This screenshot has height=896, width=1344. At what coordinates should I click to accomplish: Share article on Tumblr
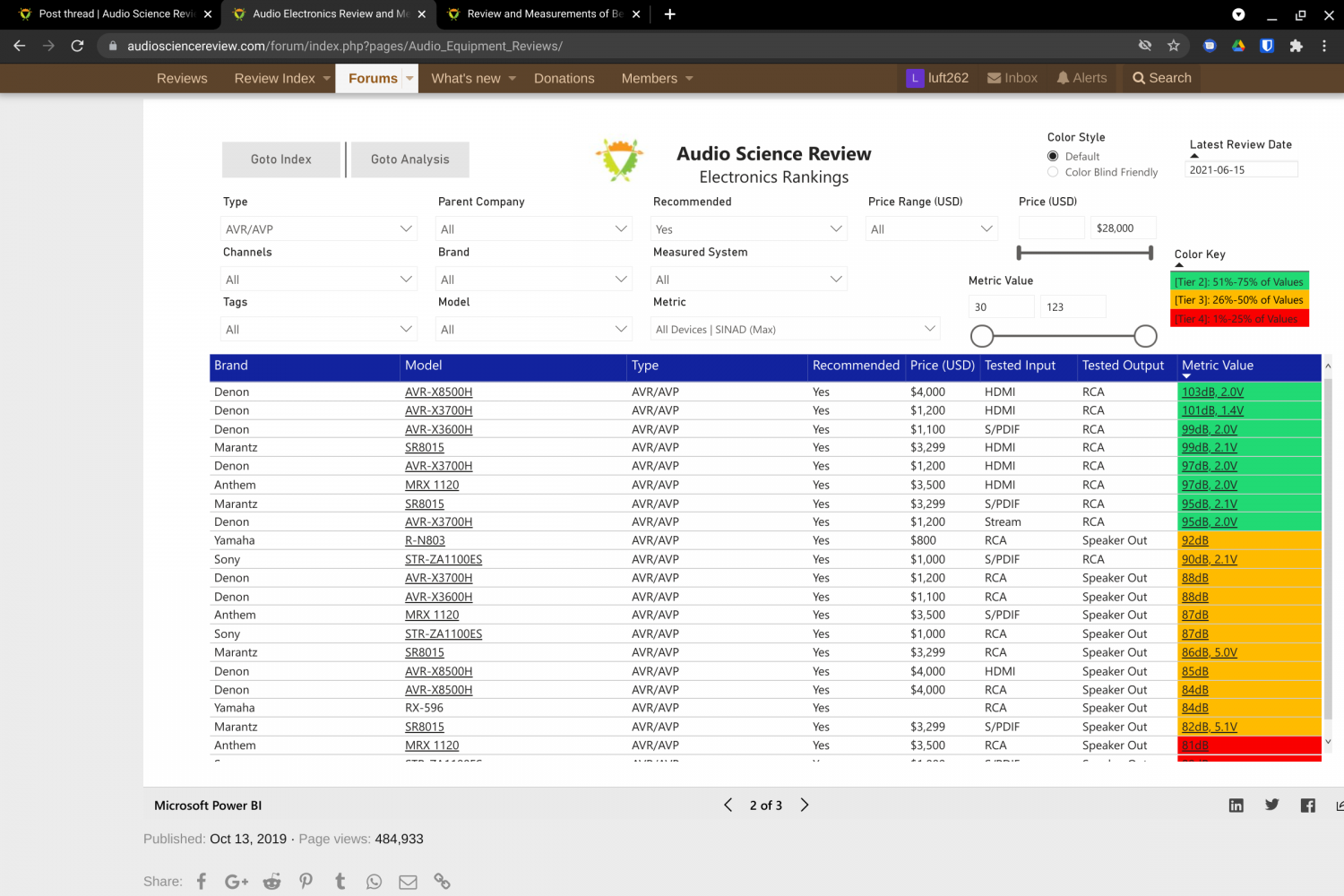340,882
